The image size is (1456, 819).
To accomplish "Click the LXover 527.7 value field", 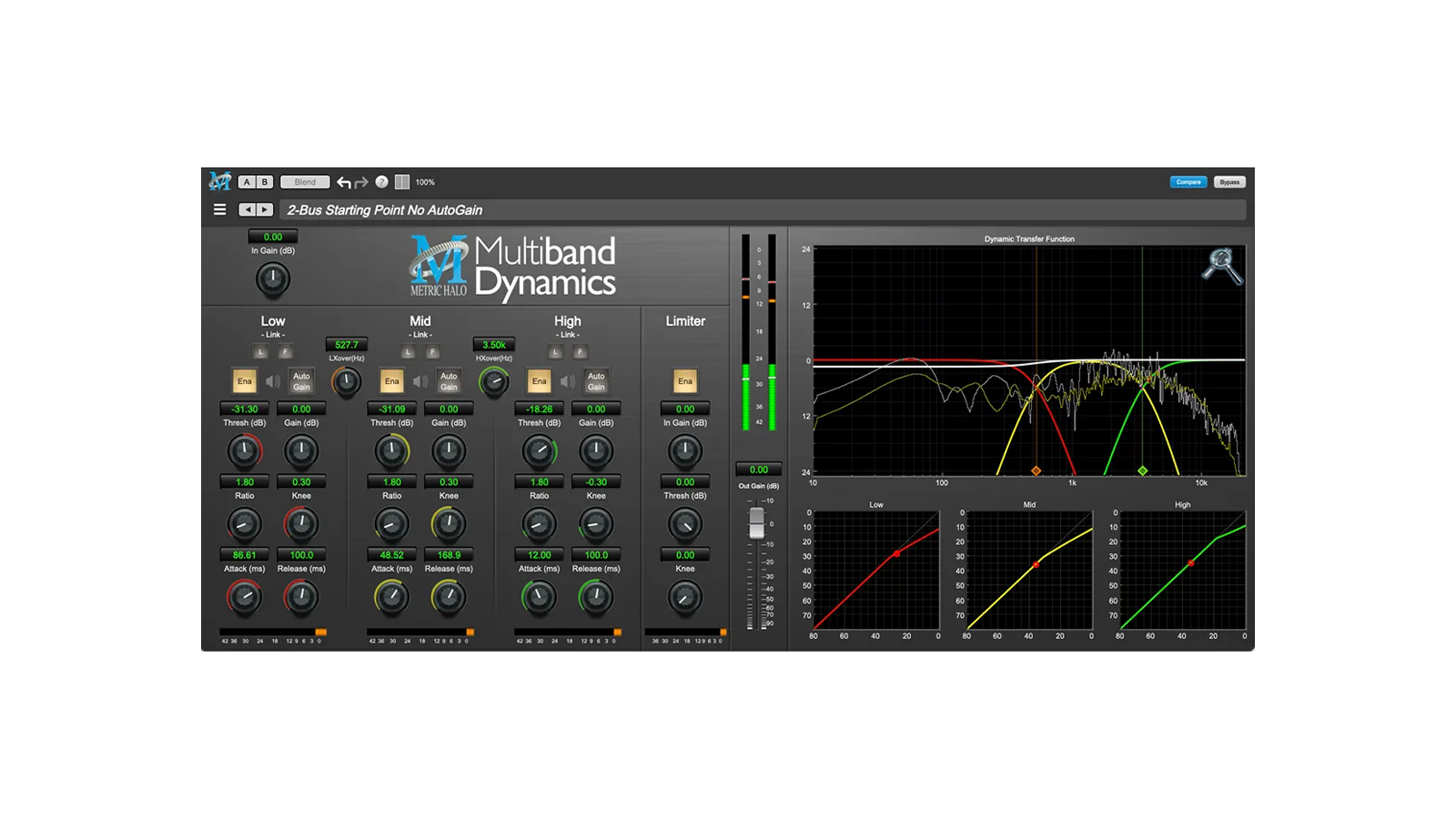I will tap(347, 345).
